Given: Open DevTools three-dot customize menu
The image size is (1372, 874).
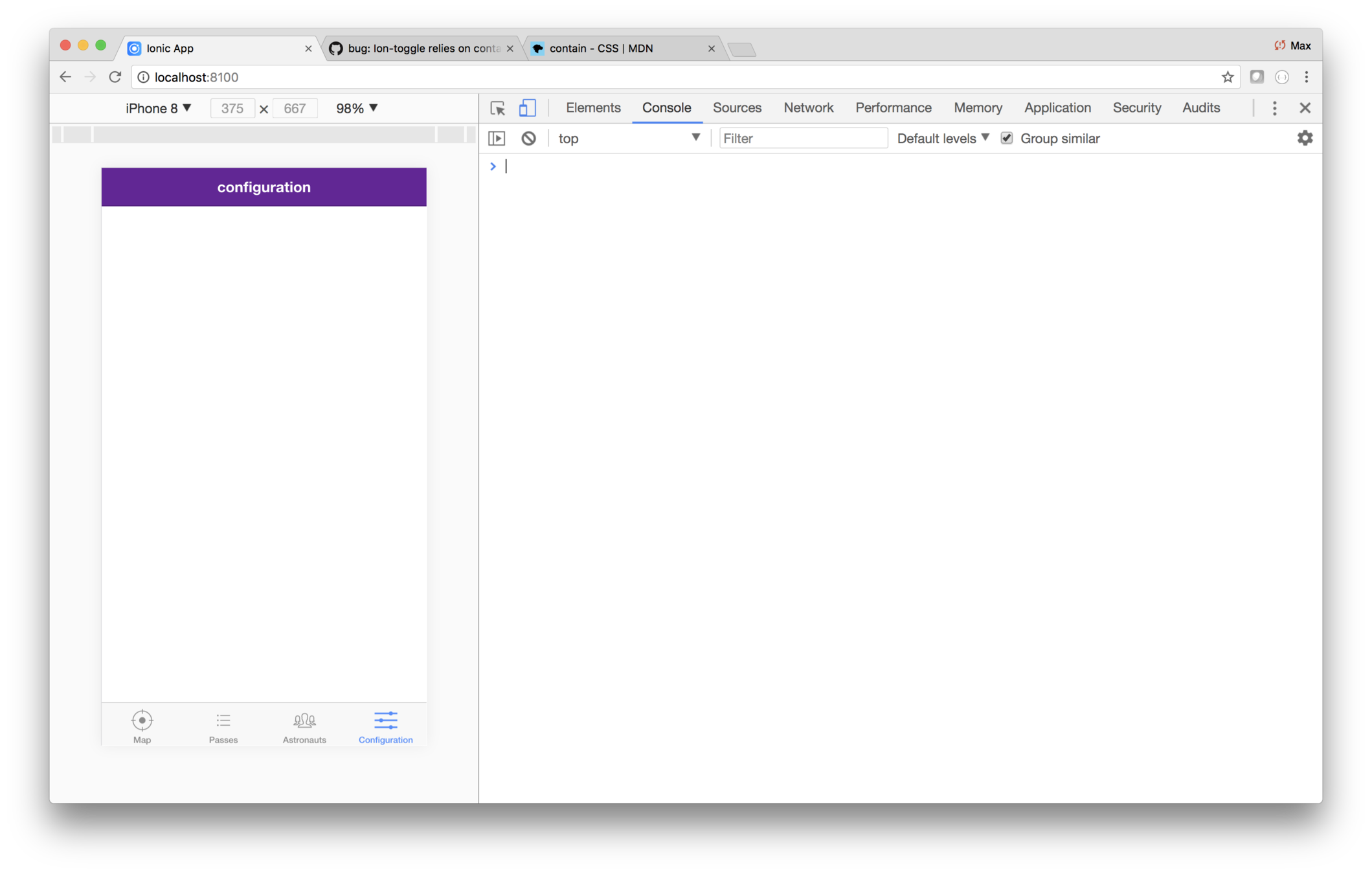Looking at the screenshot, I should 1274,108.
